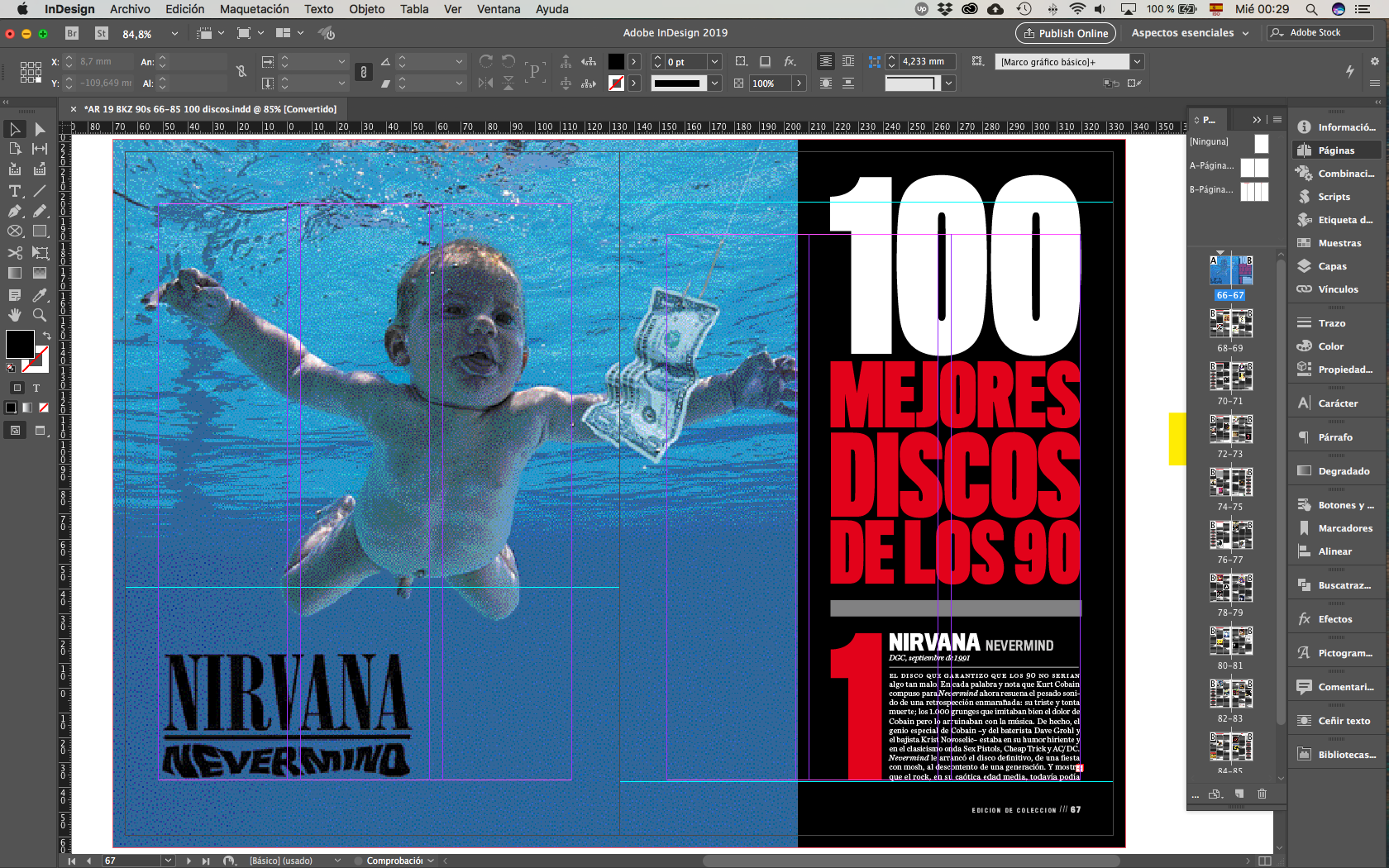Select the Gradient Feather tool
Screen dimensions: 1389x868
(x=40, y=273)
